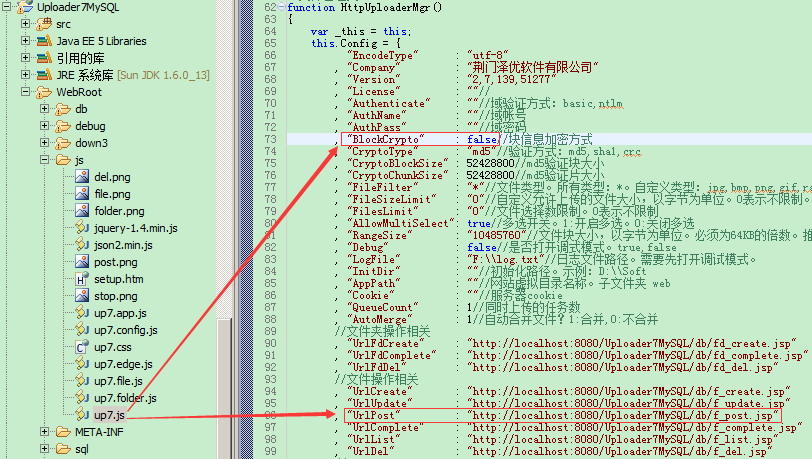
Task: Open up7.file.js from the tree
Action: (x=118, y=381)
